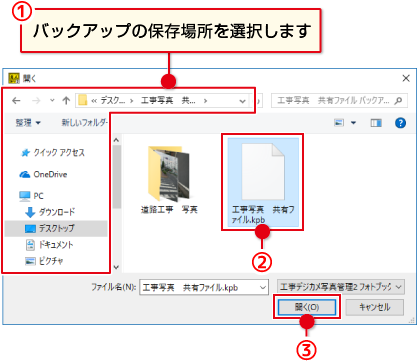Click 新しいフォルダー toolbar item
Screen dimensions: 418x363
tap(85, 123)
